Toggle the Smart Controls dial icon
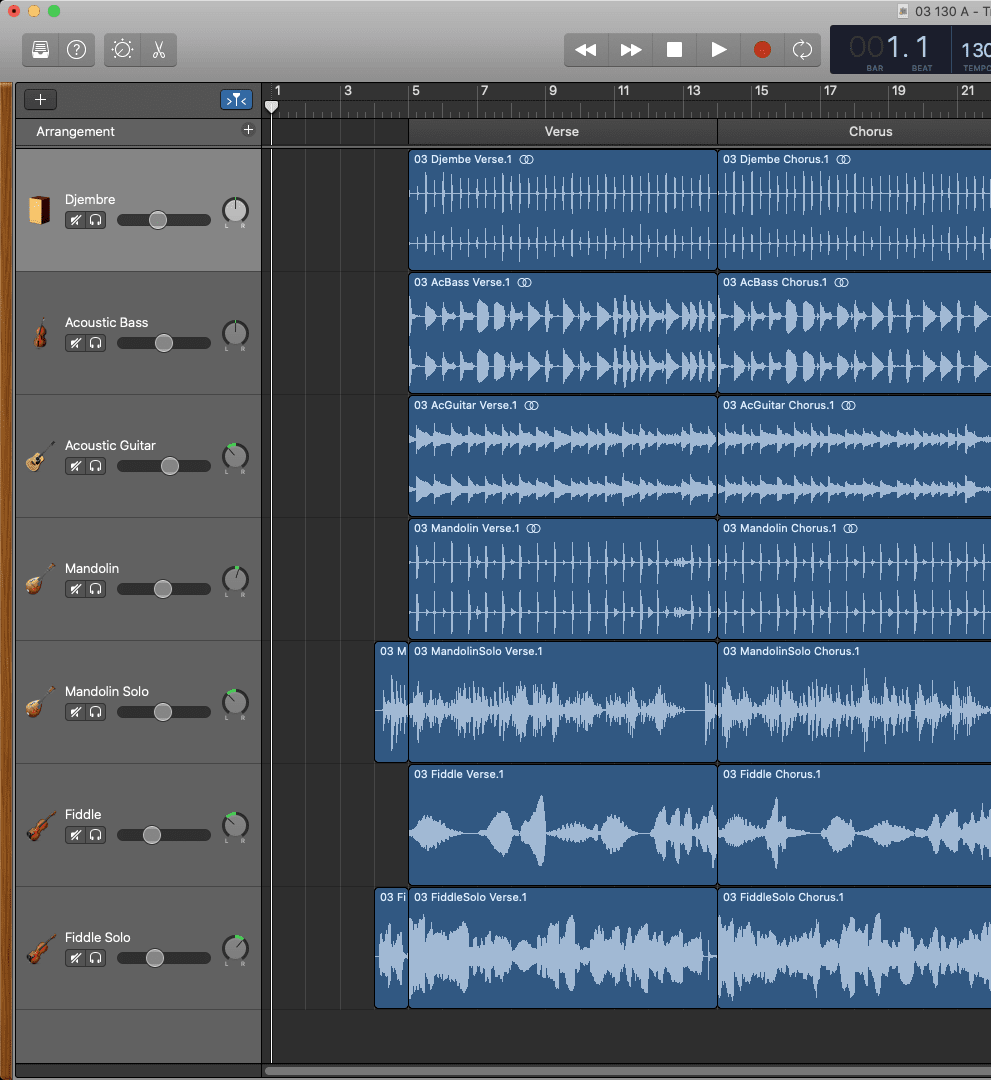 [123, 50]
